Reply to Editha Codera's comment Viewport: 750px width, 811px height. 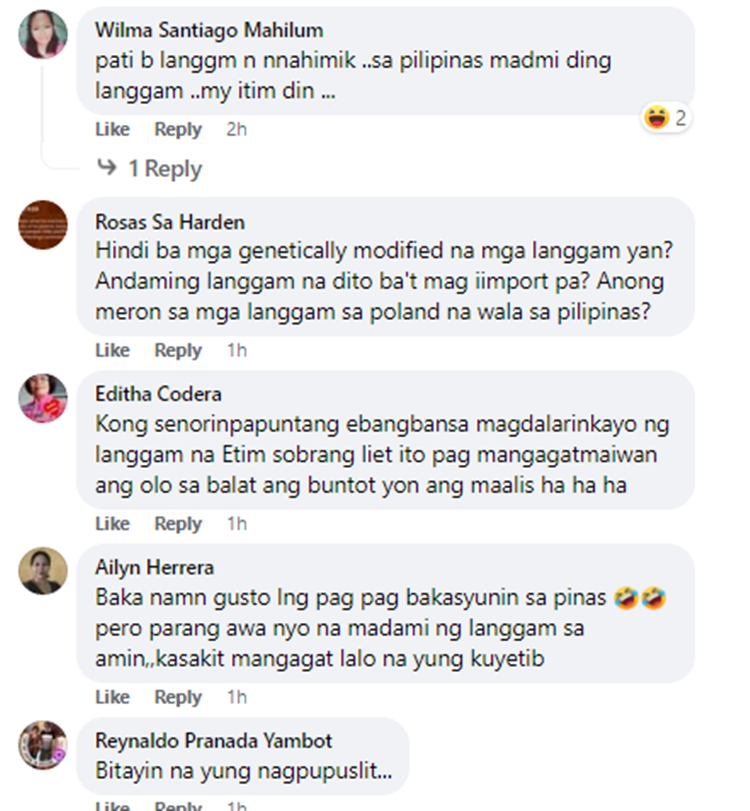point(178,523)
